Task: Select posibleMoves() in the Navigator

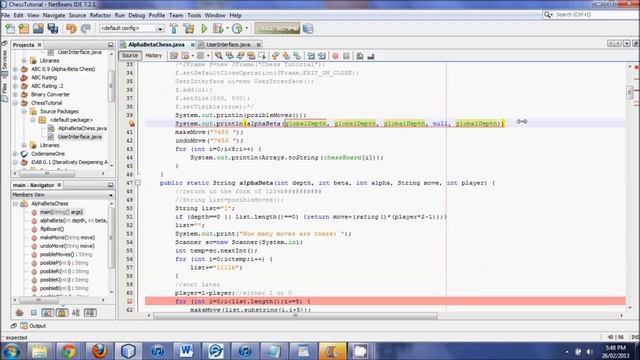Action: [66, 254]
